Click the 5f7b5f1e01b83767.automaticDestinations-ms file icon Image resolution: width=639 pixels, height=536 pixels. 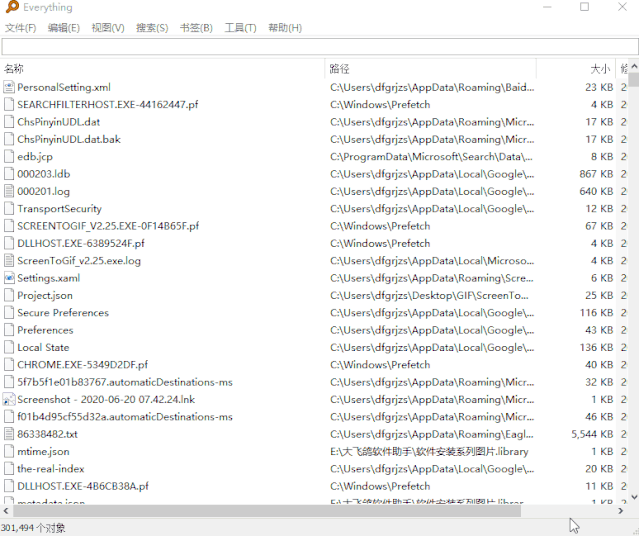tap(9, 382)
